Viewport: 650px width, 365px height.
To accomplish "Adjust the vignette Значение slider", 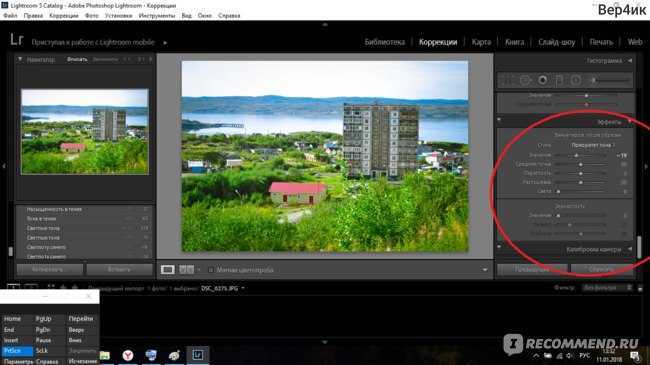I will [576, 155].
